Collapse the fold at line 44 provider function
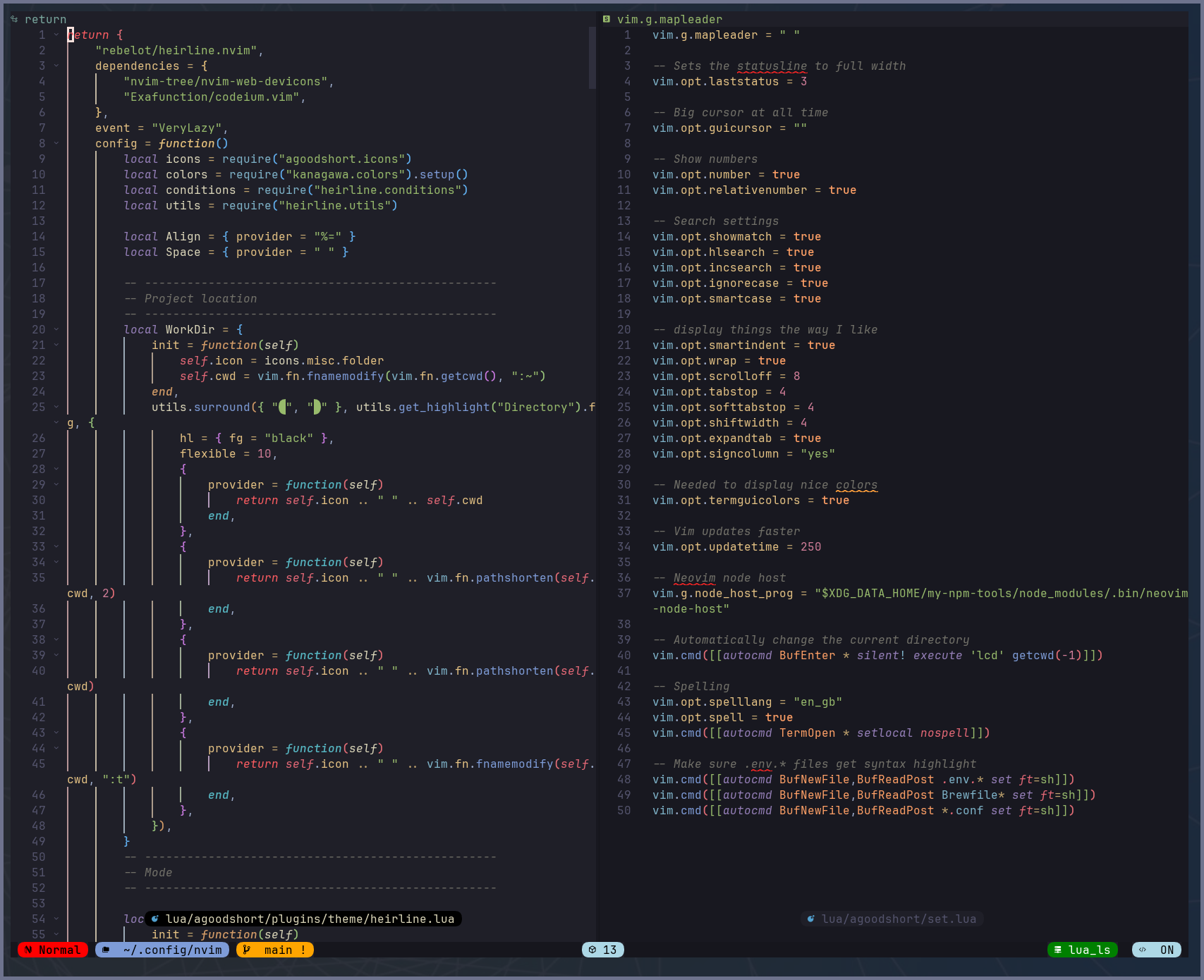This screenshot has height=980, width=1204. coord(56,748)
